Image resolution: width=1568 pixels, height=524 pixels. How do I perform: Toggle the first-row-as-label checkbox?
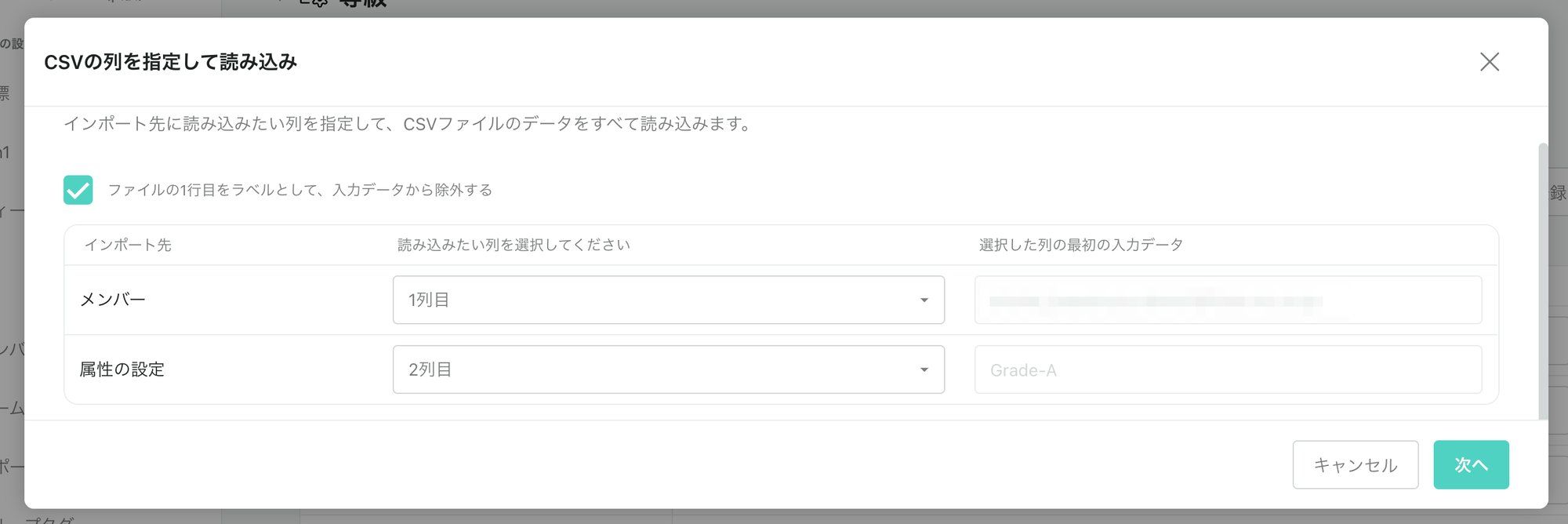tap(78, 190)
